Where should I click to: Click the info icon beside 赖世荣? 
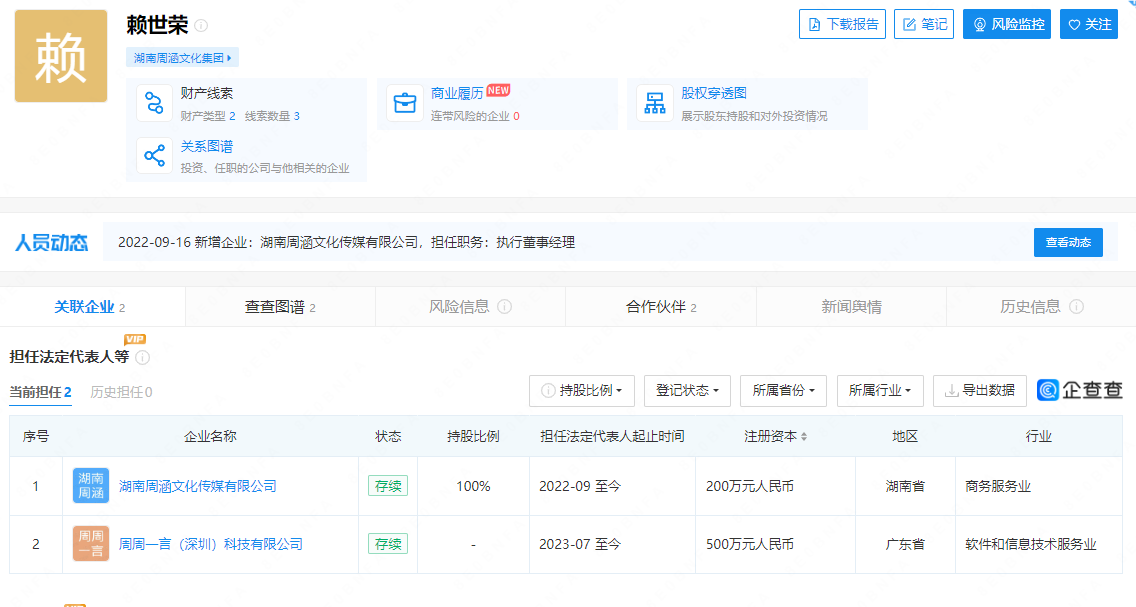pos(201,25)
